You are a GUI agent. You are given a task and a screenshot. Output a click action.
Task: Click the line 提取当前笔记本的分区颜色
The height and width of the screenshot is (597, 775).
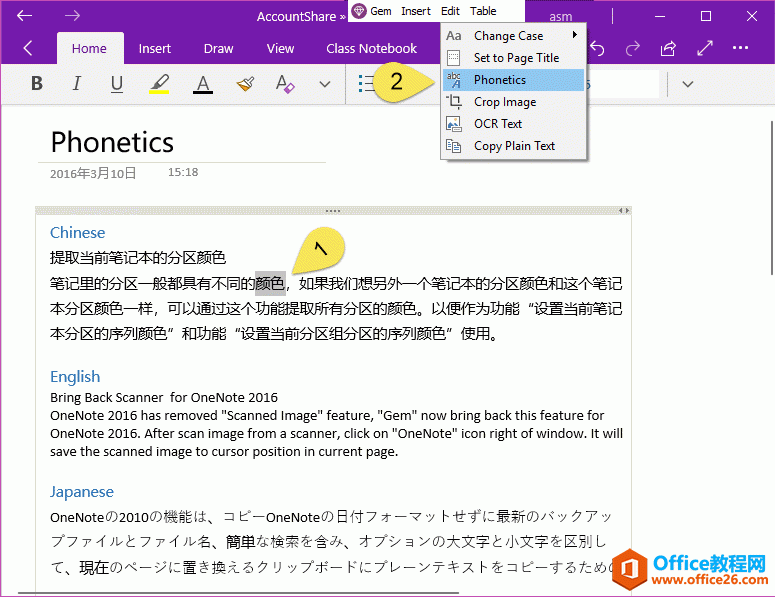138,257
